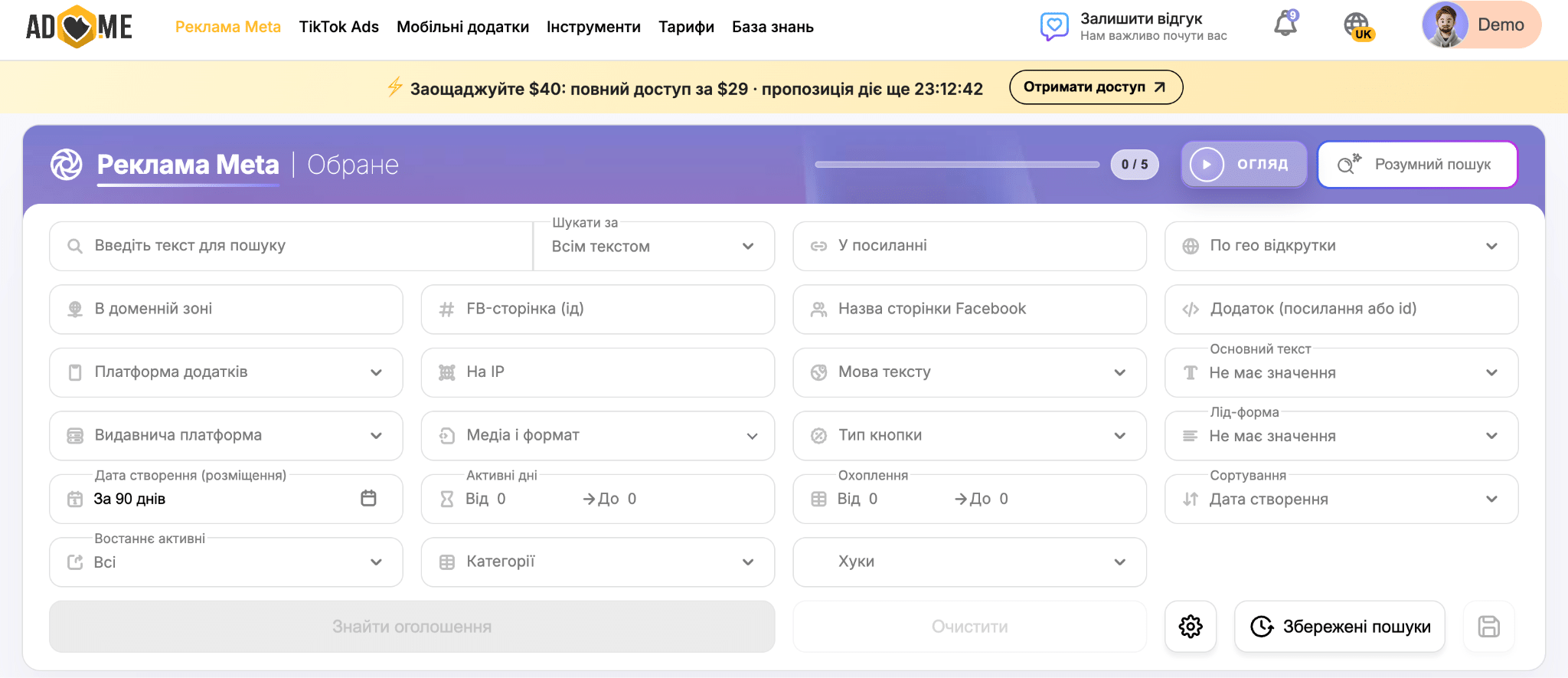Click disabled Знайти оголошення button
The height and width of the screenshot is (678, 1568).
[412, 627]
